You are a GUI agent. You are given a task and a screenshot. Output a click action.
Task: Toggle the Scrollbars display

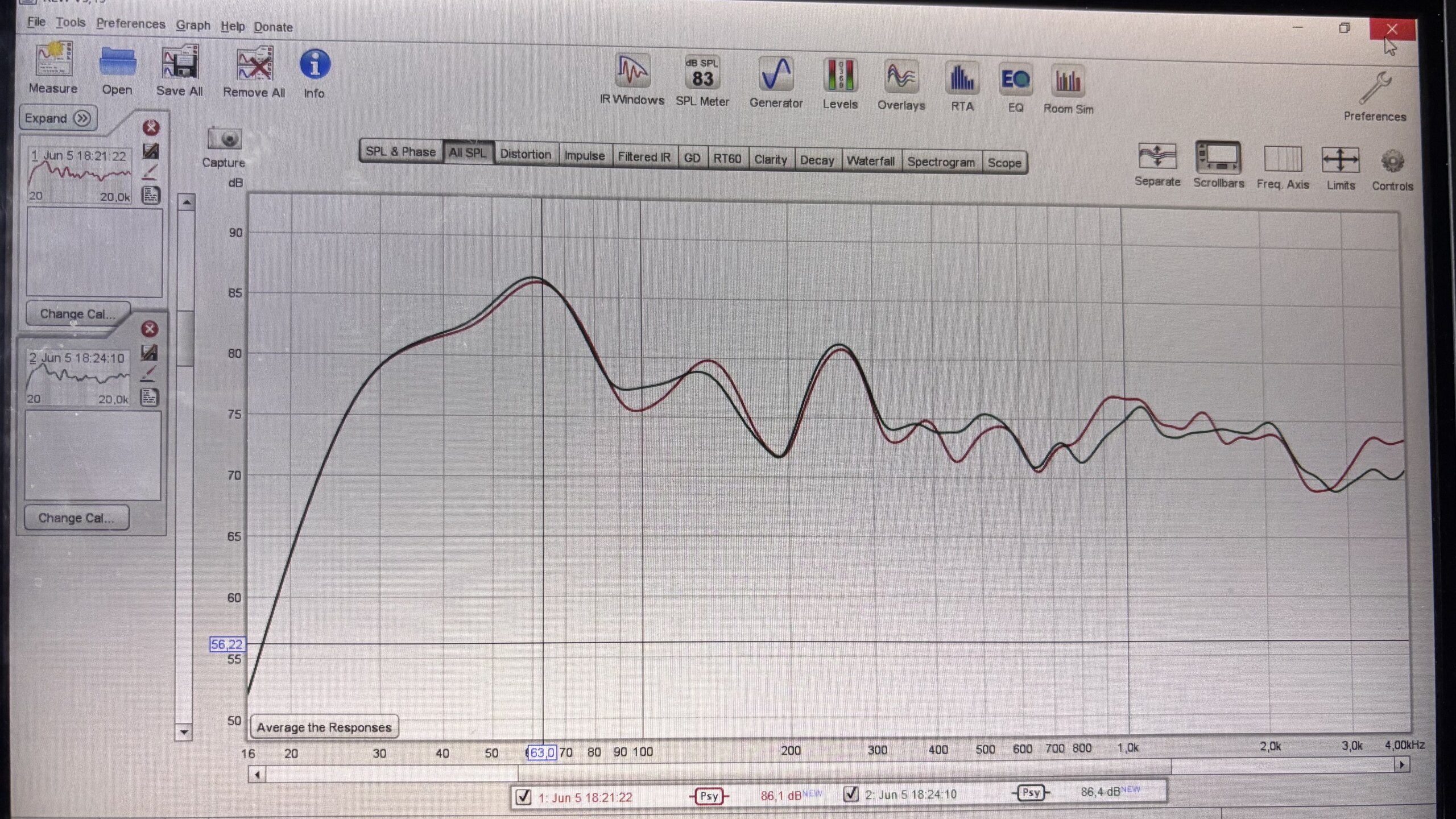[1218, 158]
